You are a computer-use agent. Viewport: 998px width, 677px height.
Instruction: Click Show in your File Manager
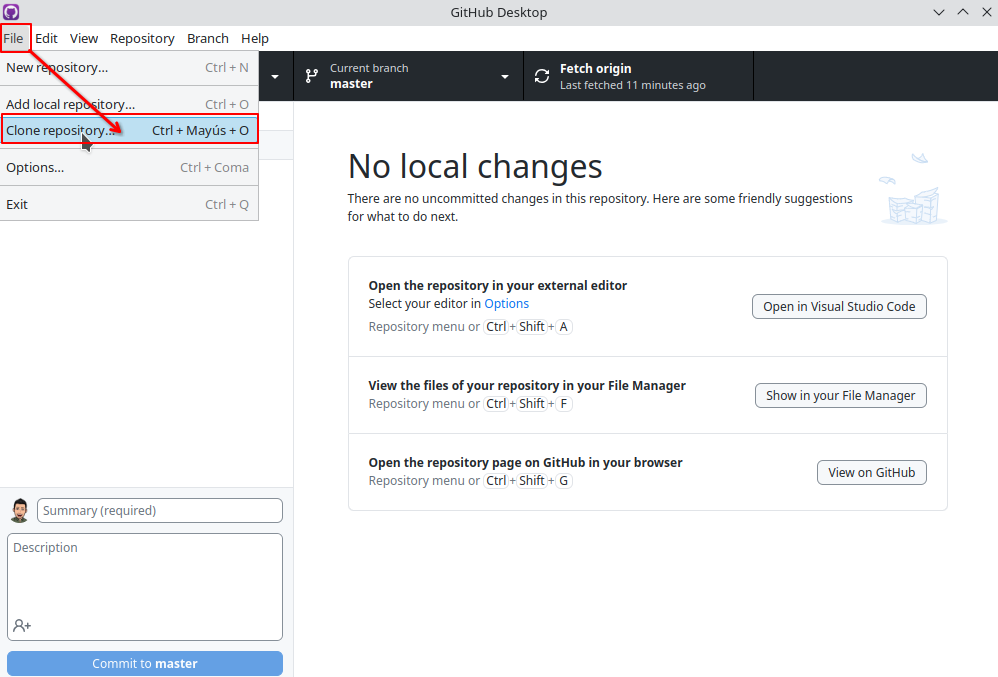pos(840,395)
